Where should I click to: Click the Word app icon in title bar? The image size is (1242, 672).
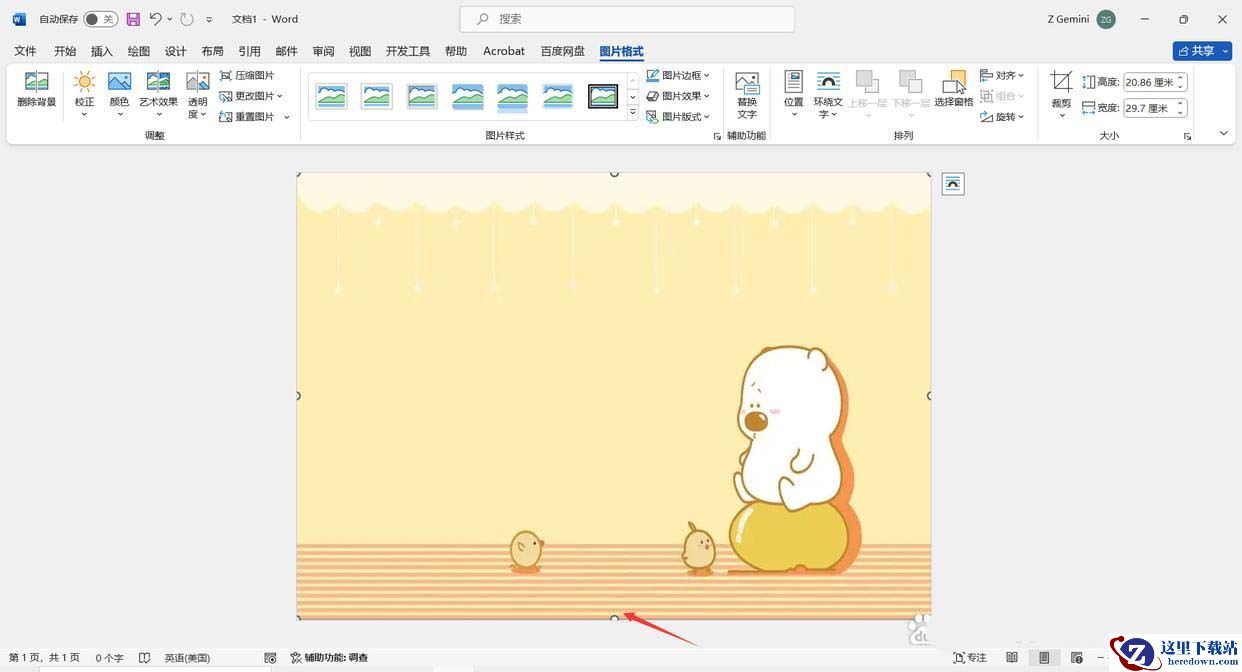[x=19, y=19]
